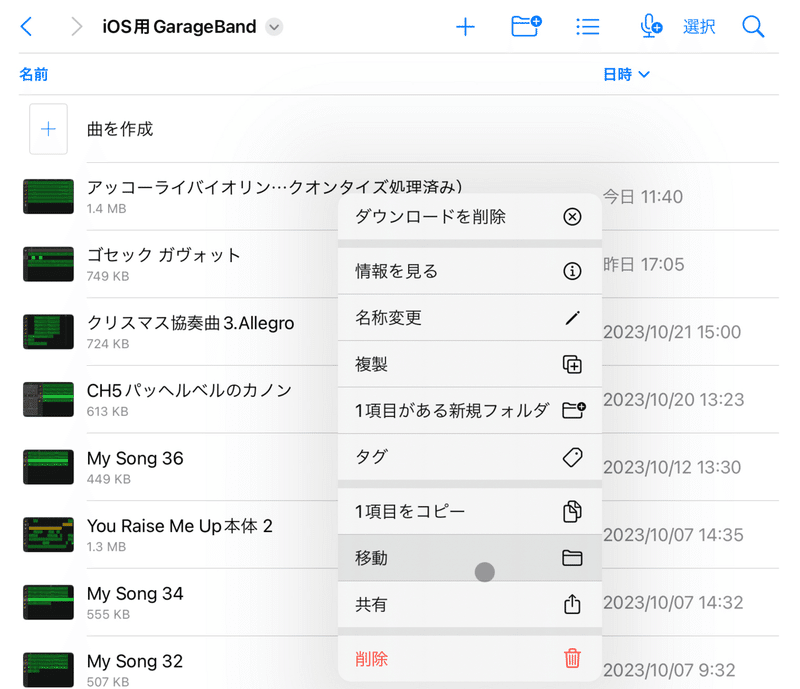The height and width of the screenshot is (689, 800).
Task: Select the My Song 32 file name
Action: pos(135,661)
